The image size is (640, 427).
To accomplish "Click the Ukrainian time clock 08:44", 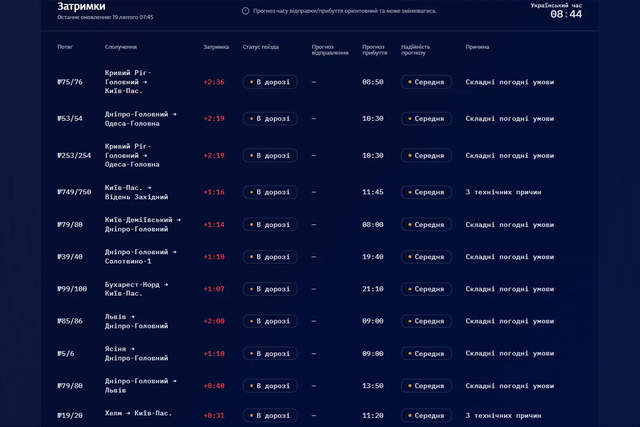I will 565,15.
